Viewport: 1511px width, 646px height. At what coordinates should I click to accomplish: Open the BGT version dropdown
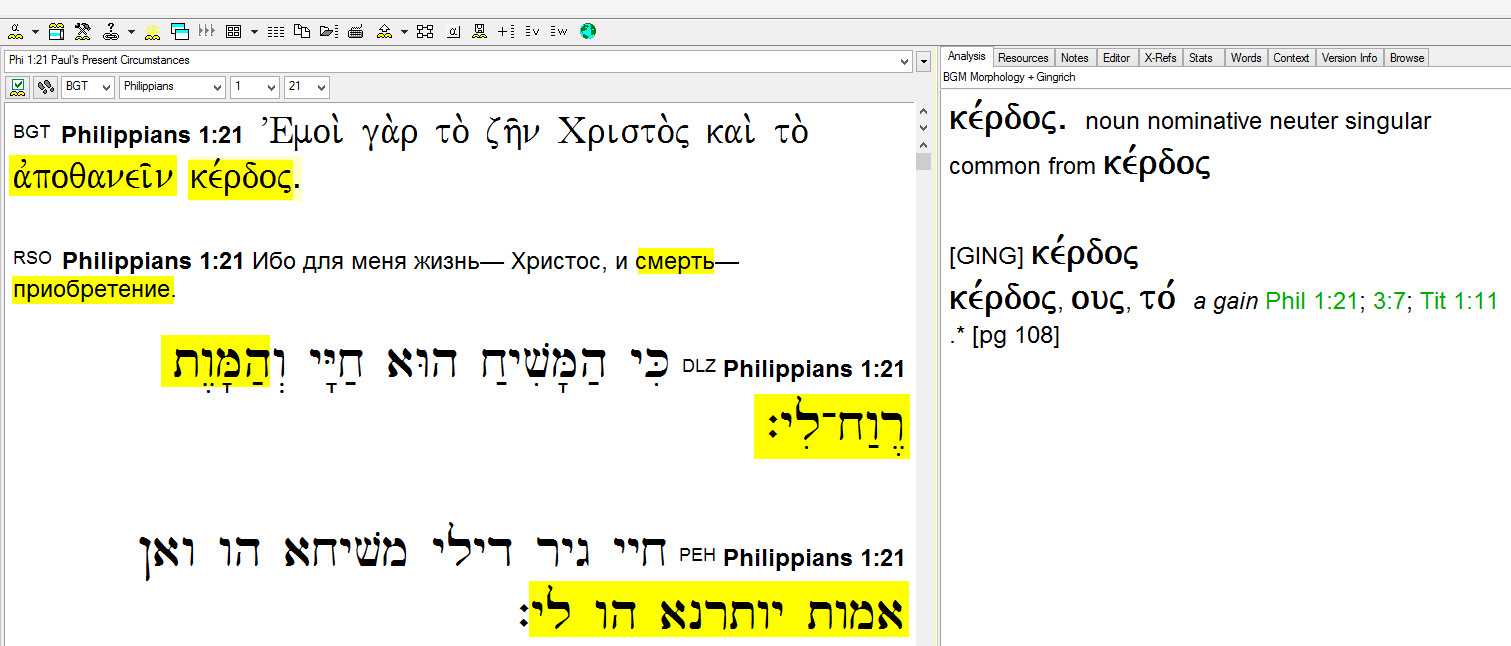88,87
